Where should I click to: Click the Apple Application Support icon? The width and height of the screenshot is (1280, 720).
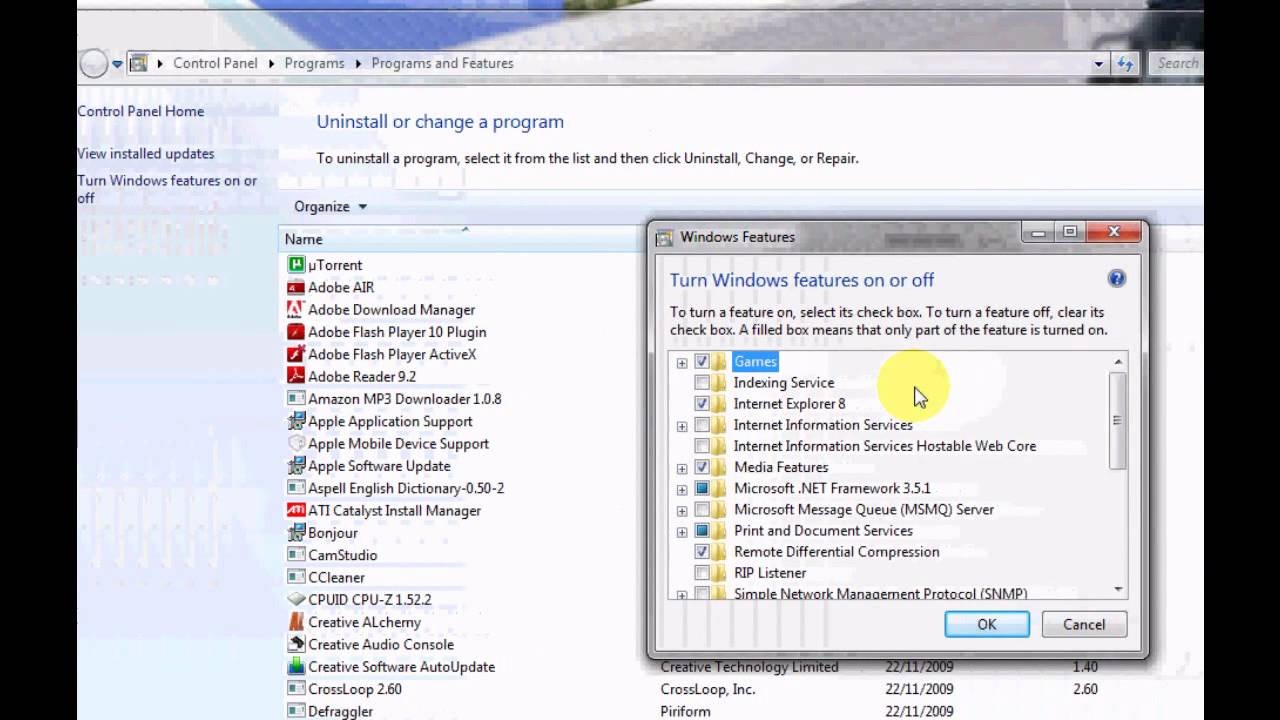296,421
